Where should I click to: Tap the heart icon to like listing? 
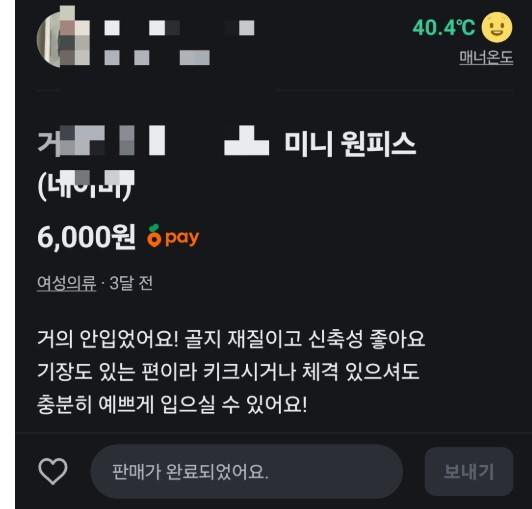point(53,471)
